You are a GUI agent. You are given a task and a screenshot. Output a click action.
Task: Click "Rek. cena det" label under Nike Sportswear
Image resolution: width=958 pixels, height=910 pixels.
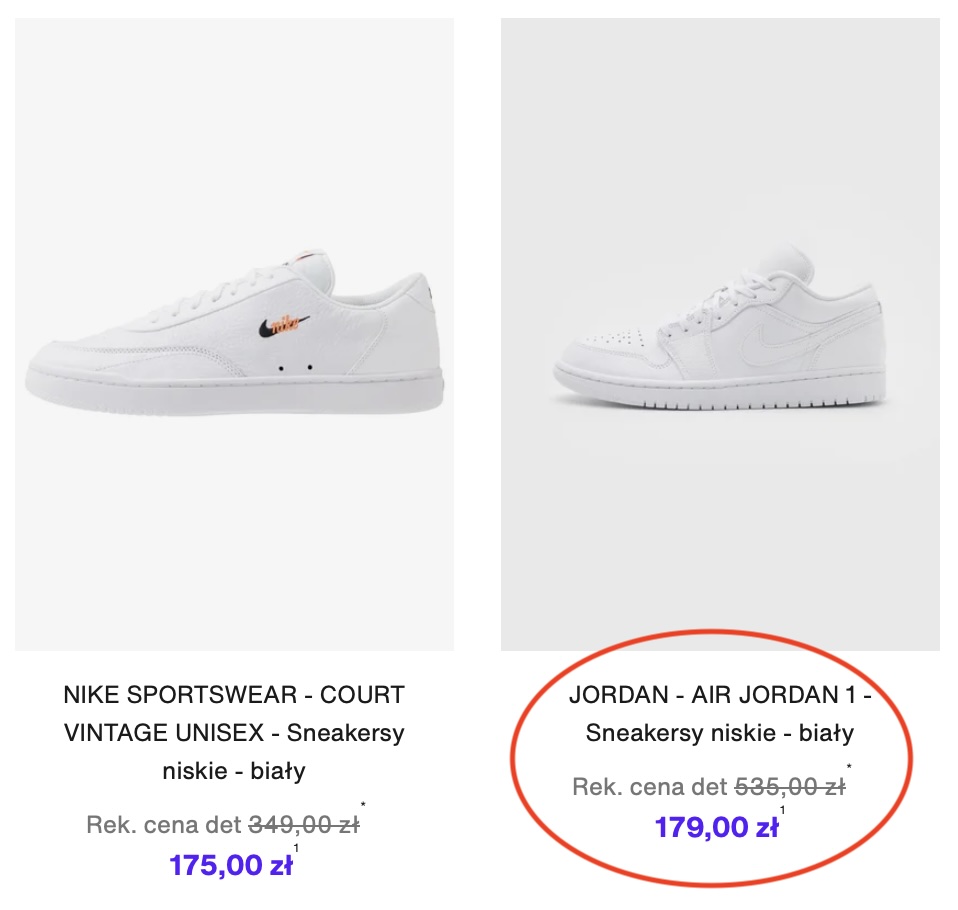pyautogui.click(x=164, y=825)
